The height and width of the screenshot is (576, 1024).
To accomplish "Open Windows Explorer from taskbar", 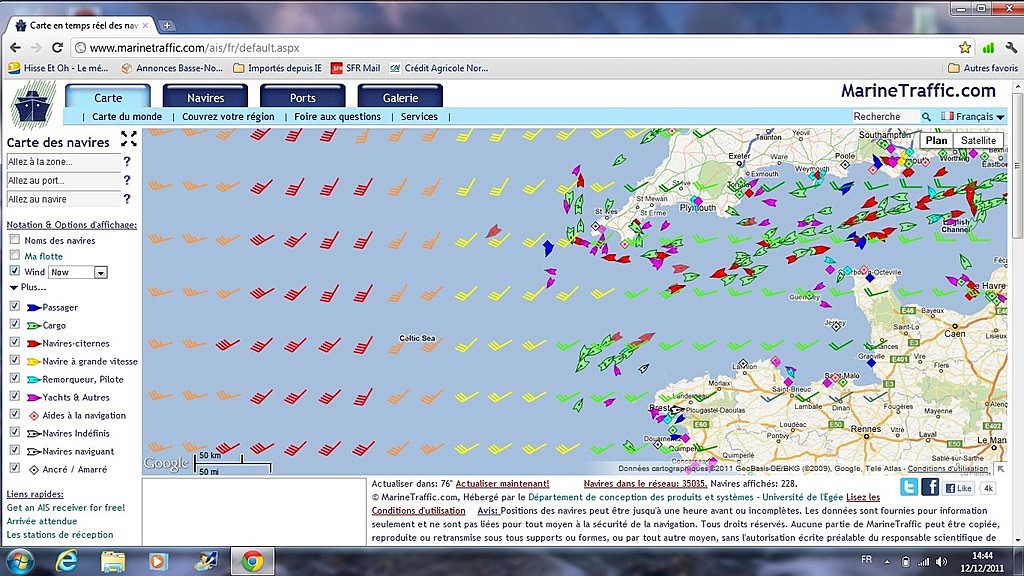I will [113, 562].
